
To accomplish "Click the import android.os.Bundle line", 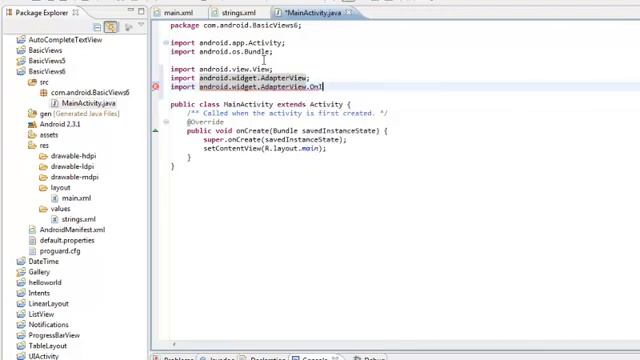I will pyautogui.click(x=221, y=52).
